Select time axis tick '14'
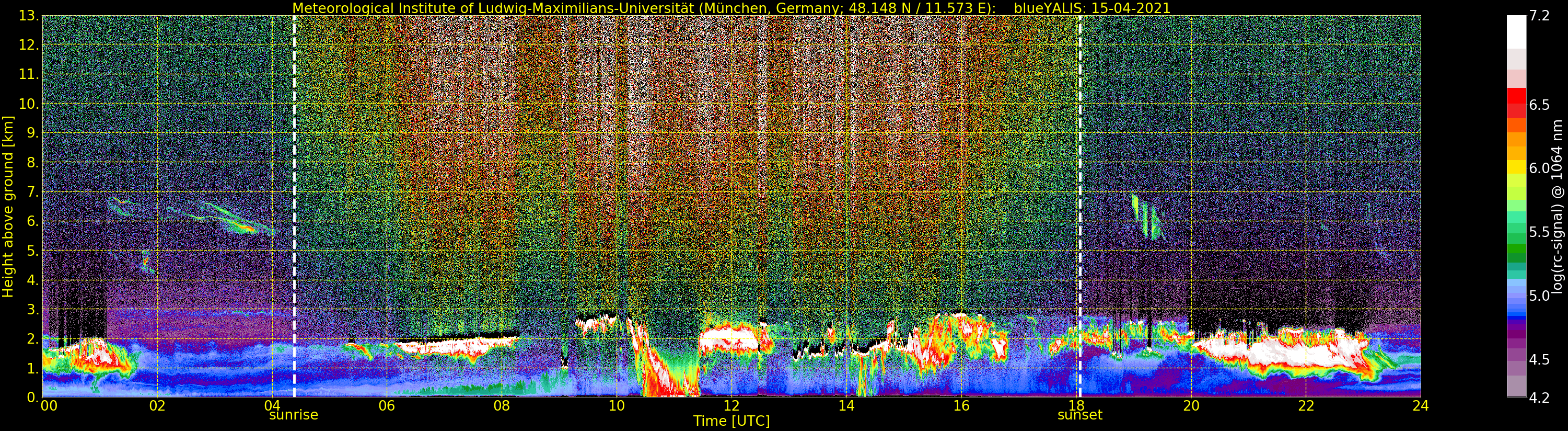Viewport: 1568px width, 431px height. [846, 405]
